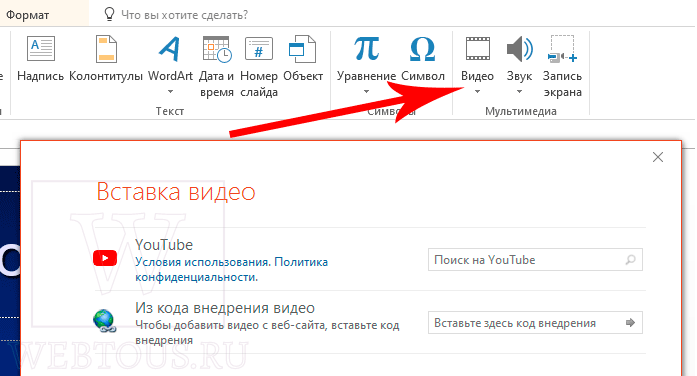
Task: Switch to the Формат ribbon tab
Action: 28,15
